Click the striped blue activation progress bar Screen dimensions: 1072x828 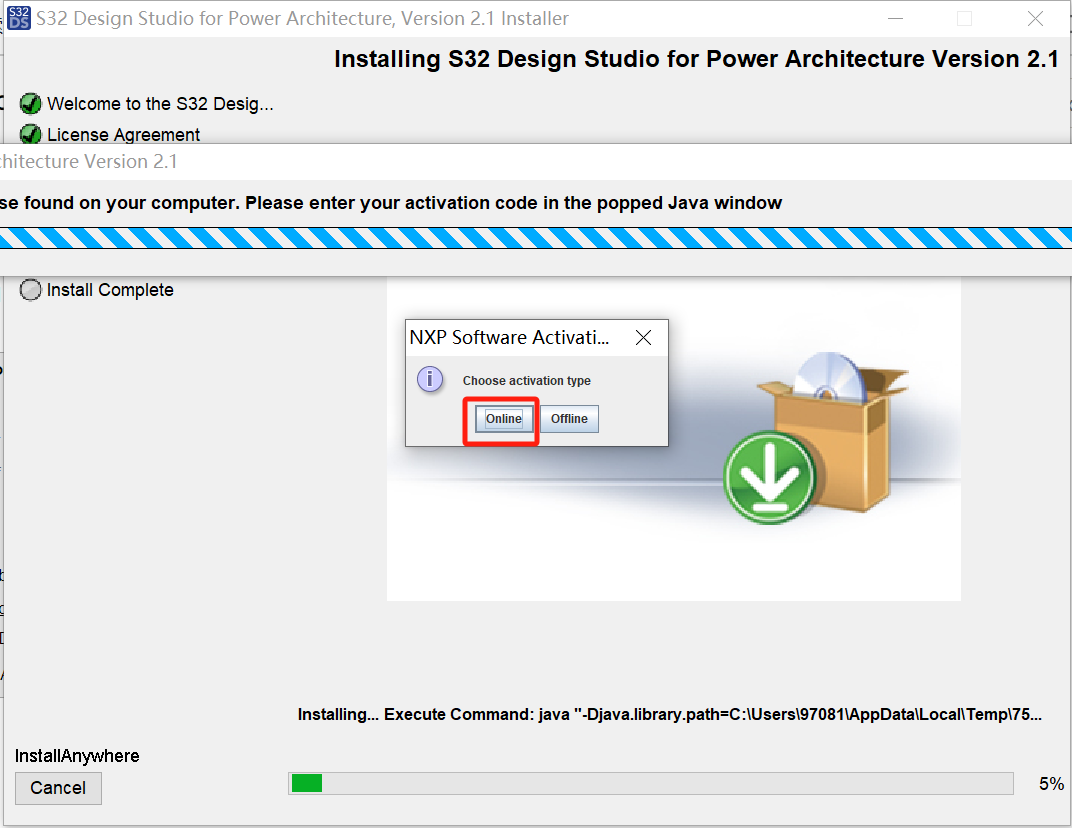(536, 238)
